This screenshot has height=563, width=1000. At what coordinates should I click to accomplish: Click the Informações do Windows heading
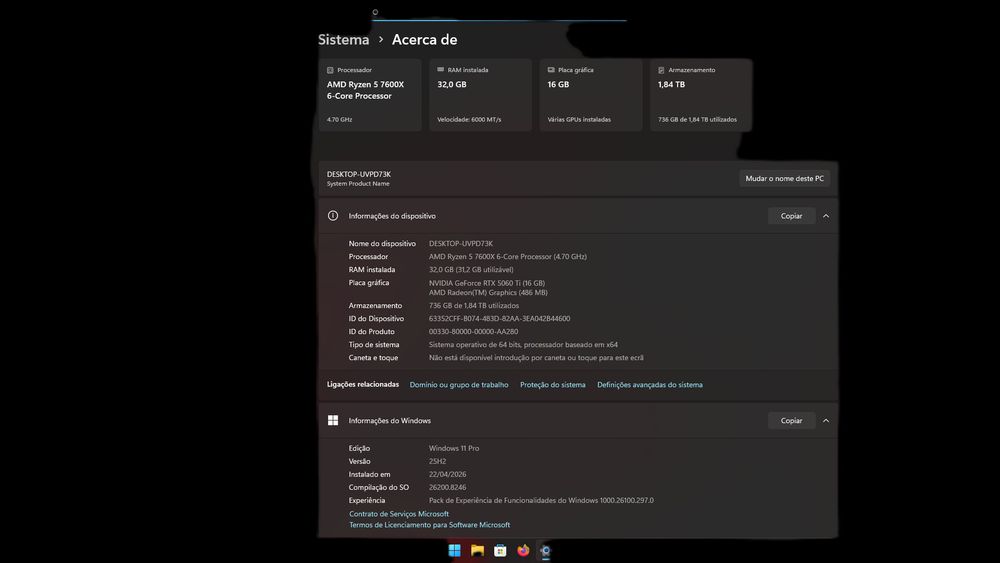pos(389,421)
